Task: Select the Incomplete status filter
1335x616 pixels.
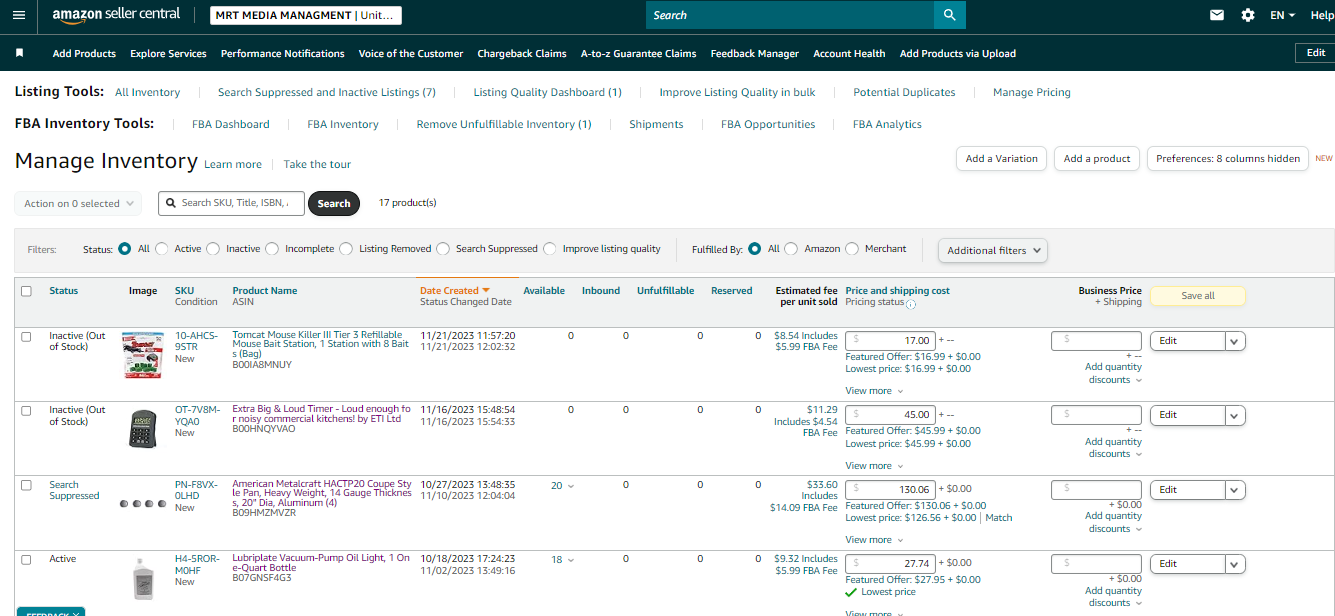Action: (273, 249)
